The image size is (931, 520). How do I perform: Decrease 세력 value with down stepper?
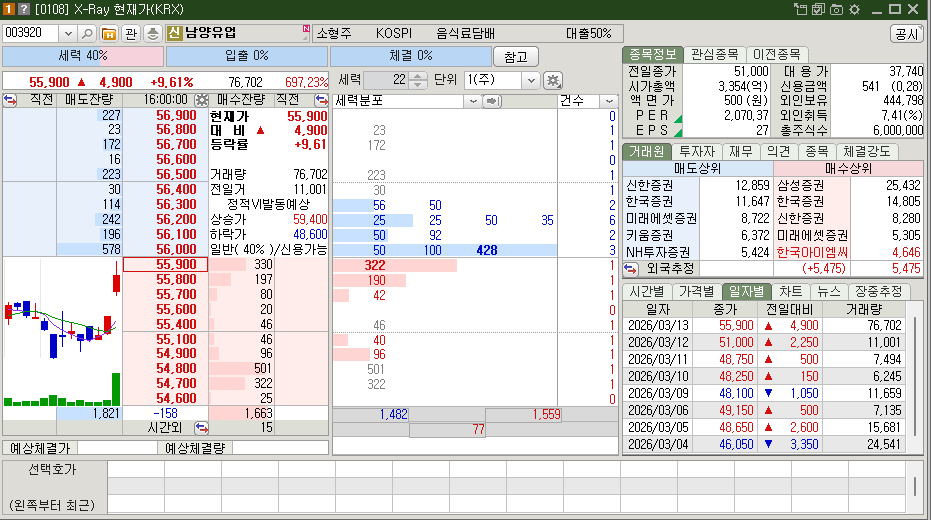417,84
